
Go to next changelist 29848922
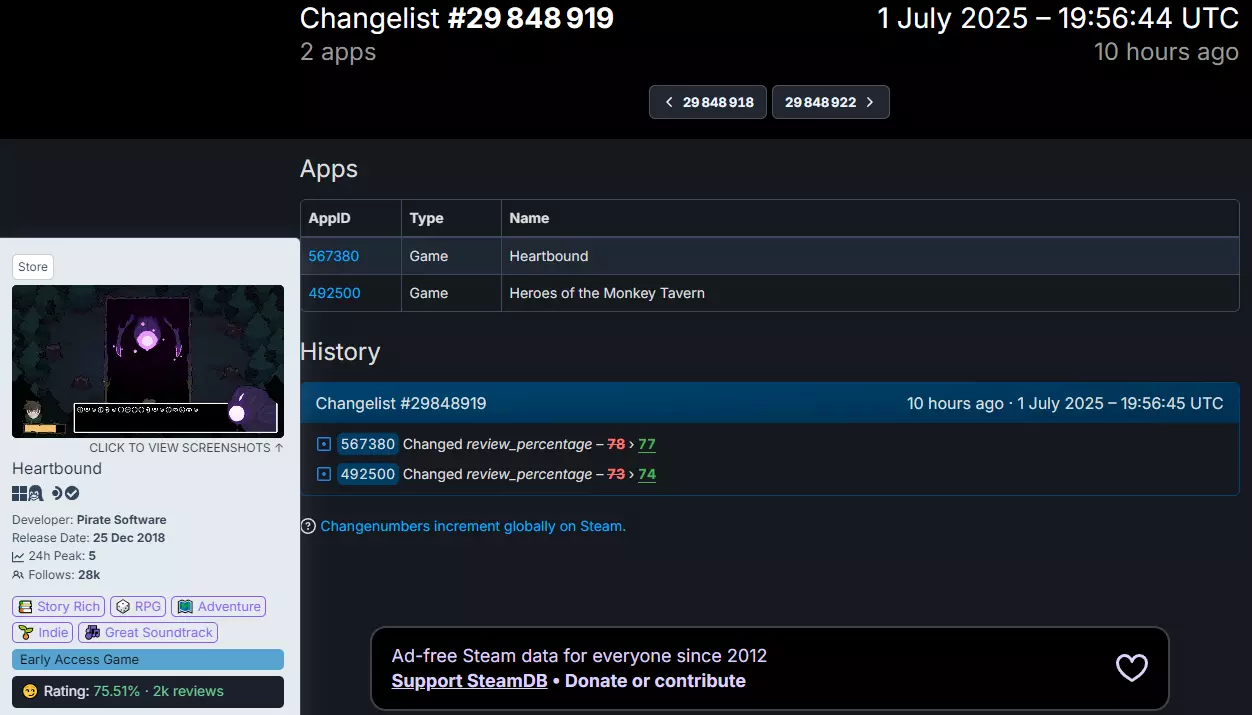pyautogui.click(x=830, y=102)
